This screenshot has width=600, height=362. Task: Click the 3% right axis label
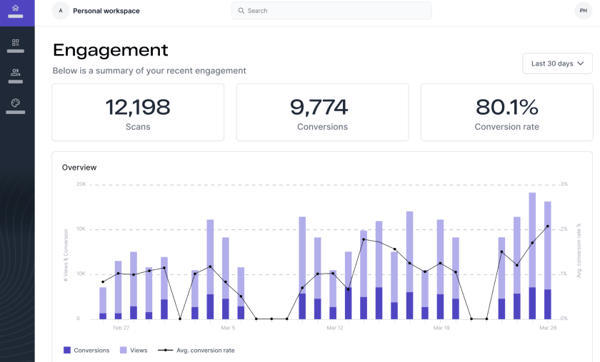pyautogui.click(x=564, y=184)
